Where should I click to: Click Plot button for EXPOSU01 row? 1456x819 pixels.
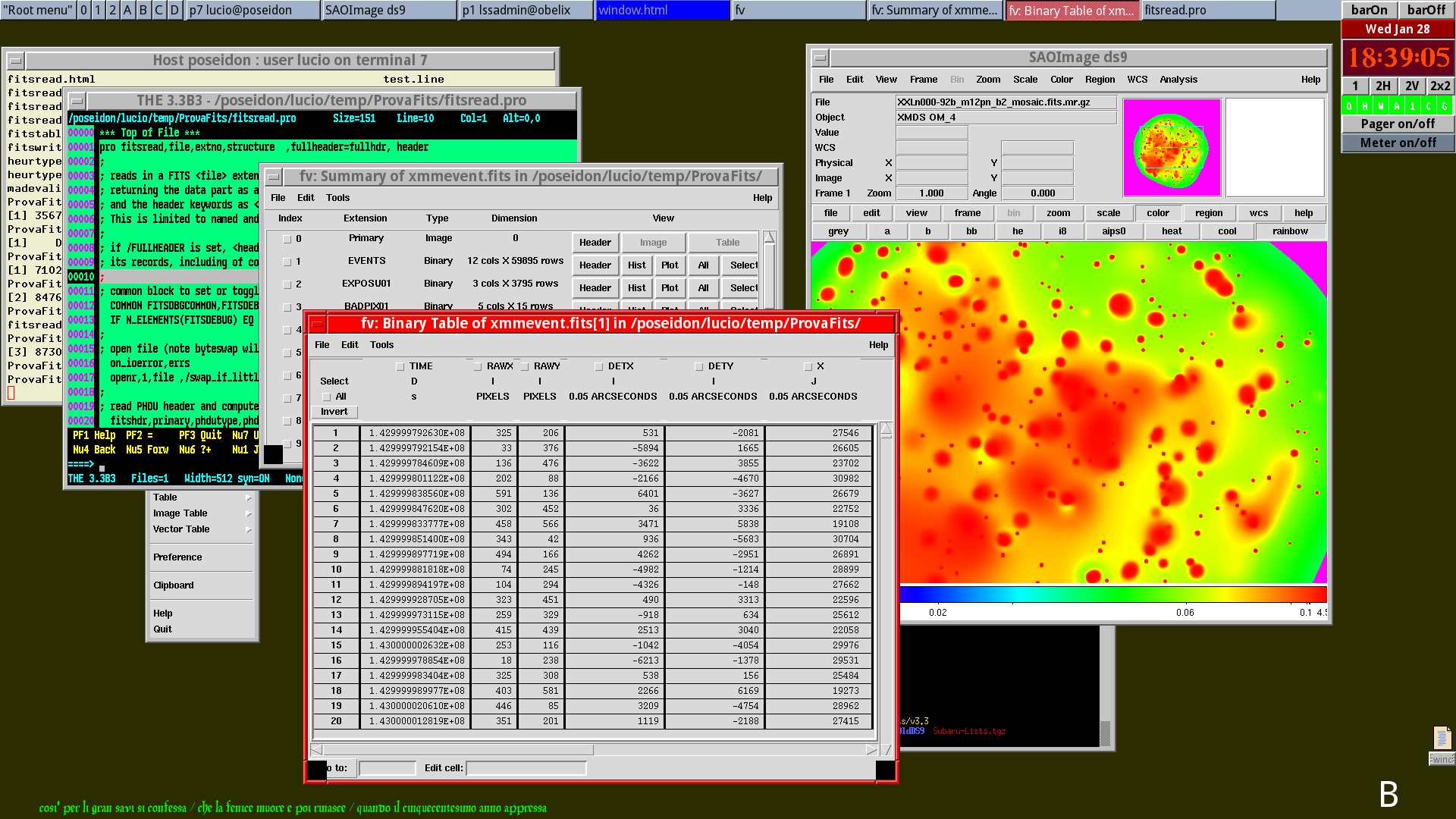670,288
